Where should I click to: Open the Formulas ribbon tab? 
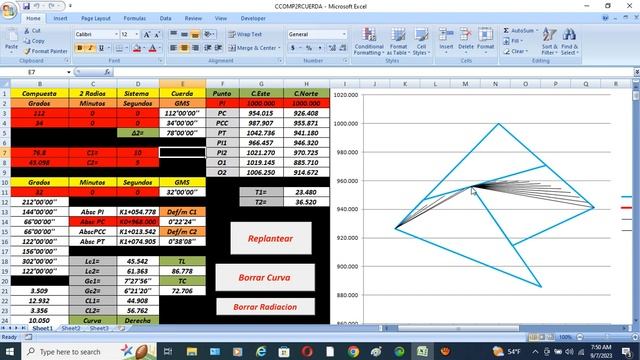pos(135,18)
